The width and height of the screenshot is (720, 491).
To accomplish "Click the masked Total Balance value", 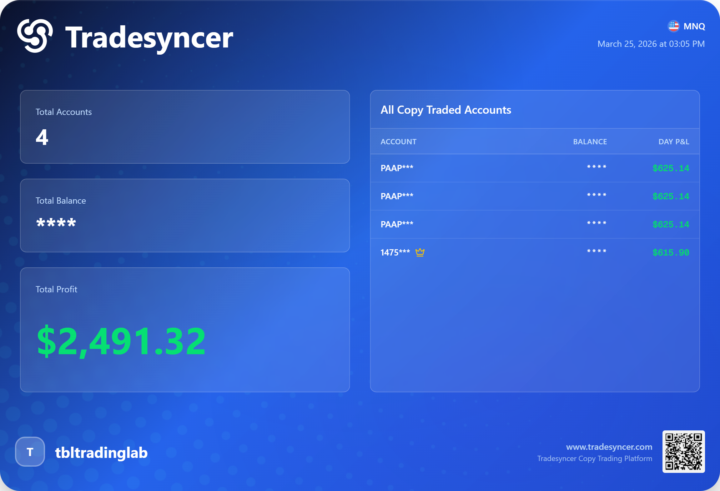I will (56, 224).
